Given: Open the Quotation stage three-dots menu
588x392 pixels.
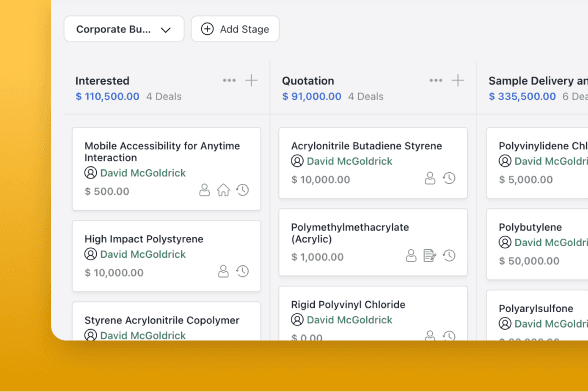Looking at the screenshot, I should [436, 80].
